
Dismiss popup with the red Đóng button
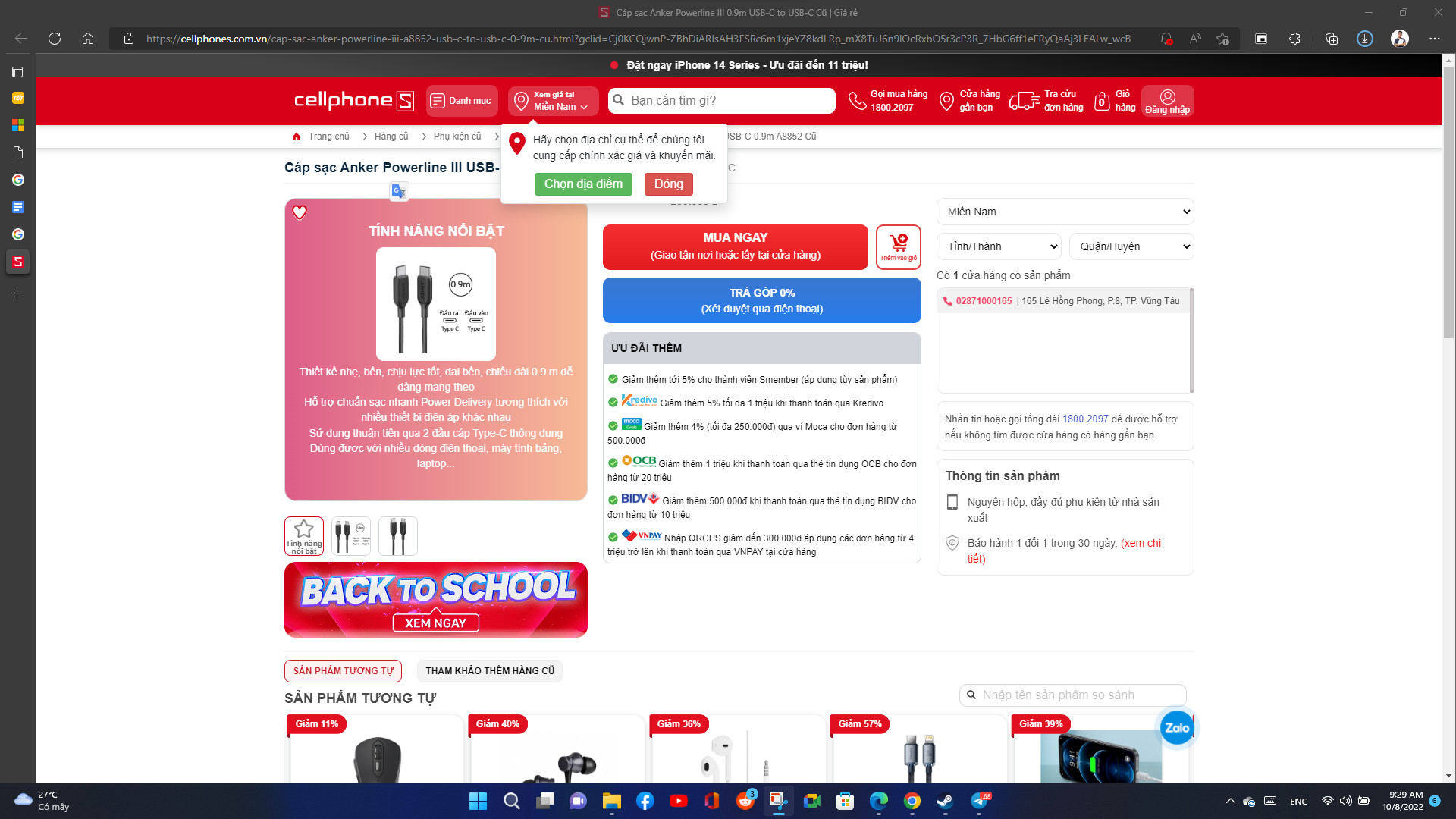pyautogui.click(x=668, y=184)
